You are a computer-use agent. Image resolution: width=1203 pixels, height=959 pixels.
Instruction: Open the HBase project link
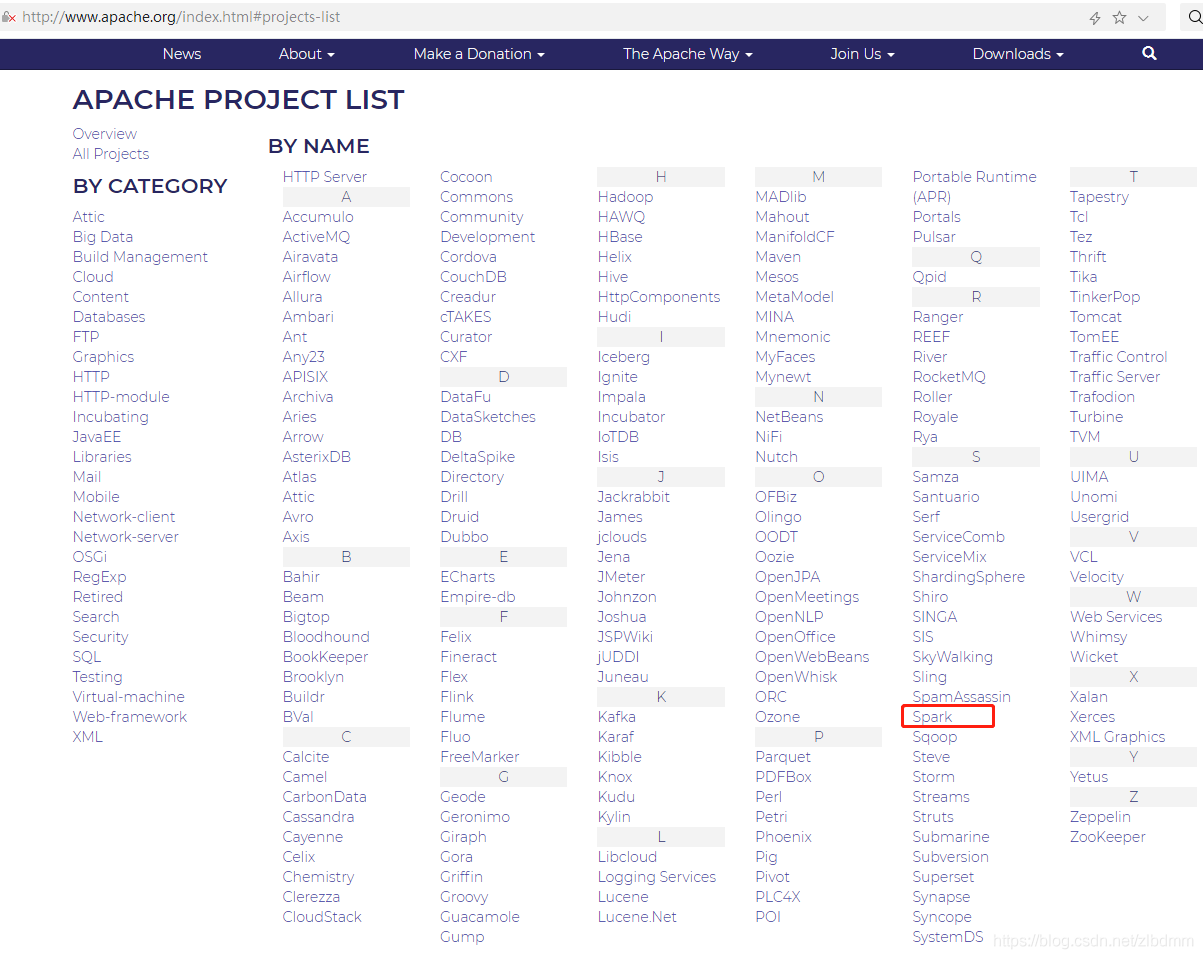pyautogui.click(x=620, y=237)
